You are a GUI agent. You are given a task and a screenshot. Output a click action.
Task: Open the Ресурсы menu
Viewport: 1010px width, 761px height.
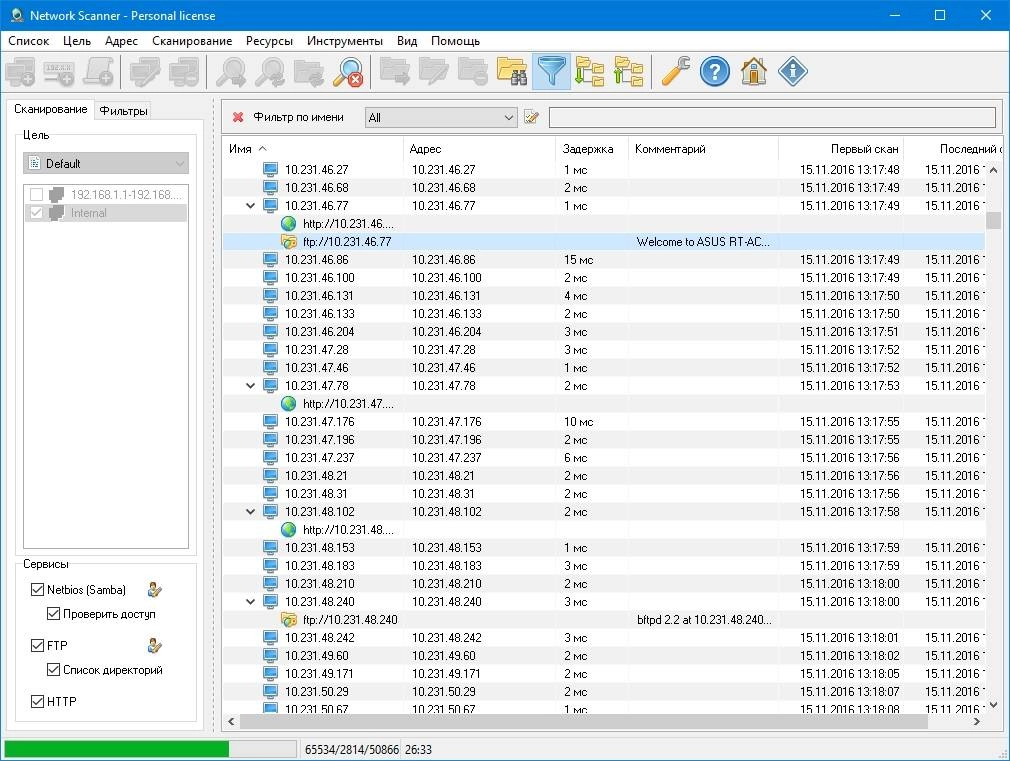tap(269, 41)
